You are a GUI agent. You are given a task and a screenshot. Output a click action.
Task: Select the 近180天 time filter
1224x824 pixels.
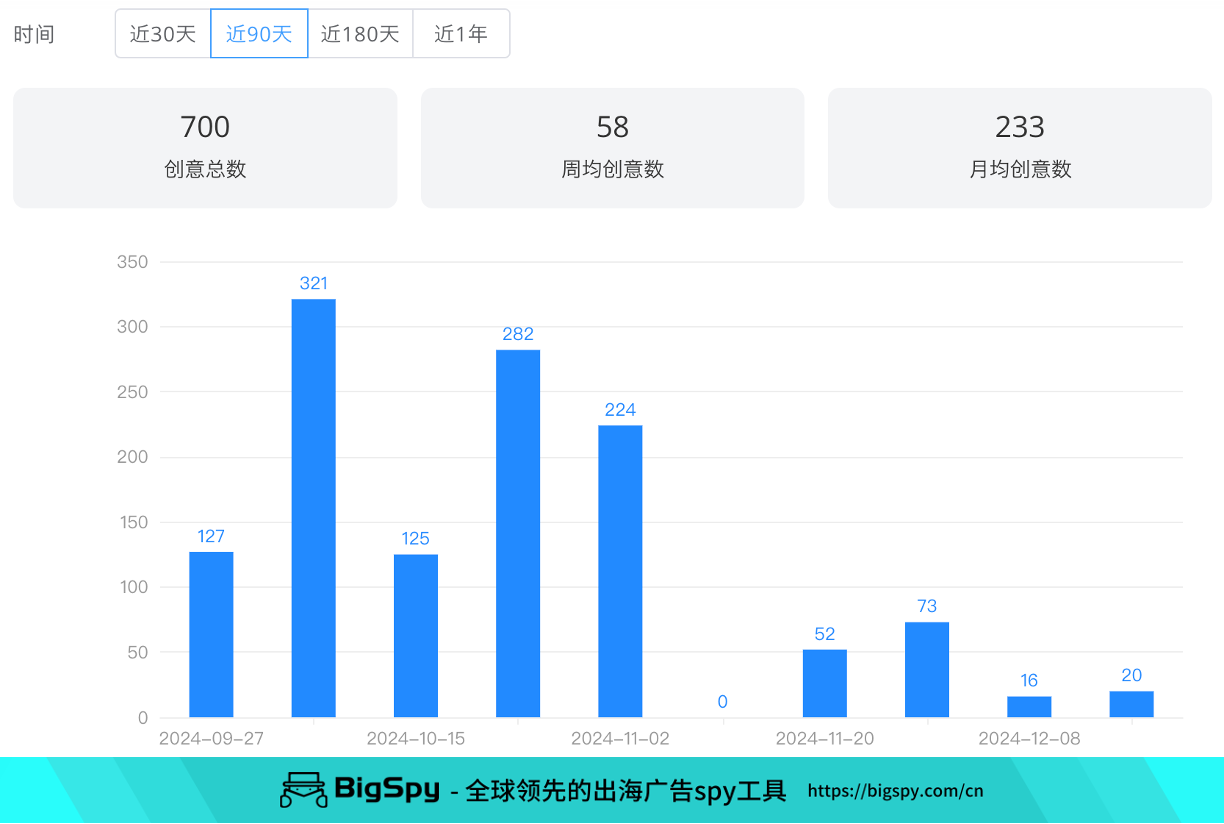click(360, 33)
